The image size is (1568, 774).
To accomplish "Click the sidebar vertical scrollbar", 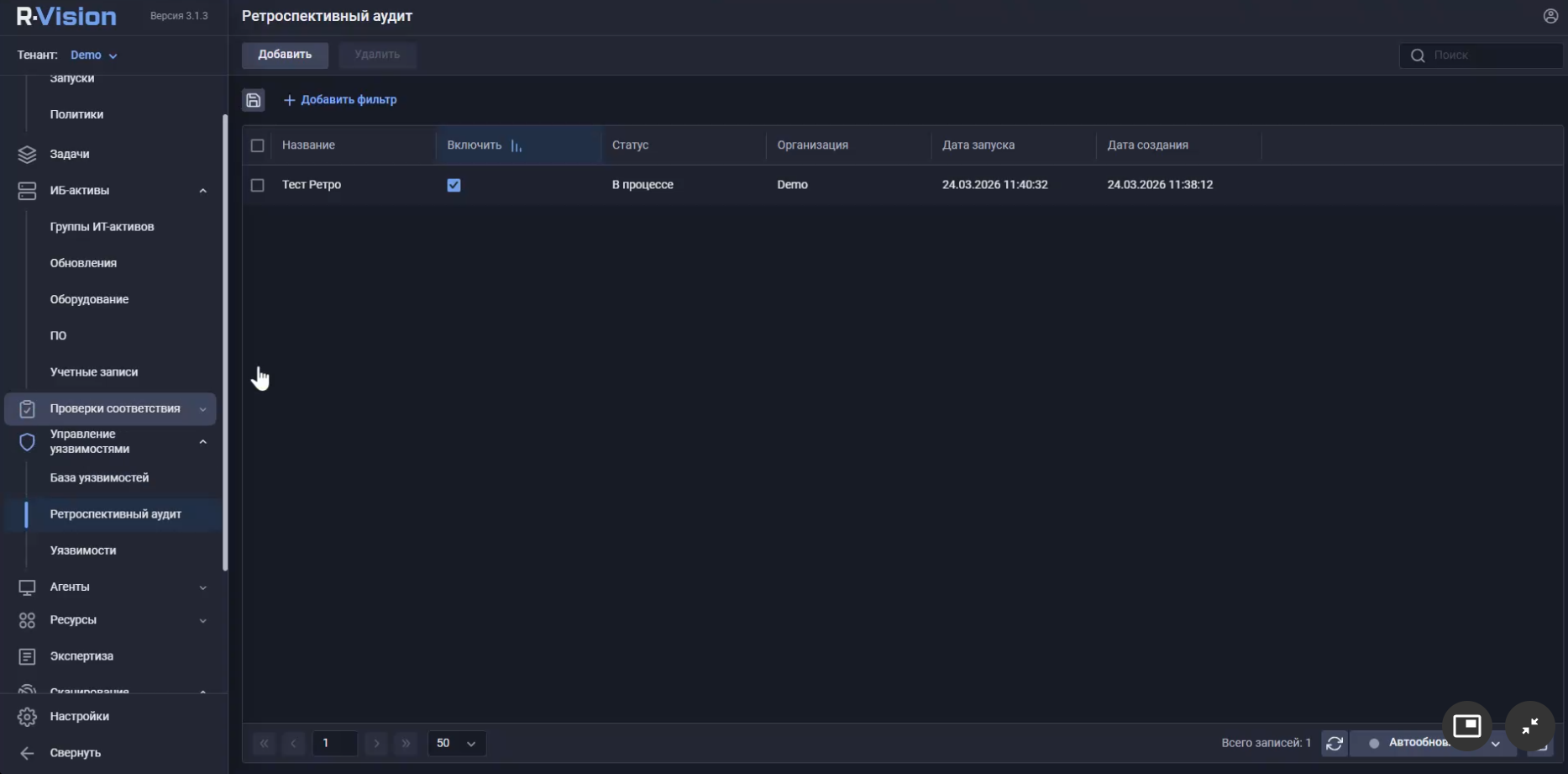I will (x=224, y=336).
